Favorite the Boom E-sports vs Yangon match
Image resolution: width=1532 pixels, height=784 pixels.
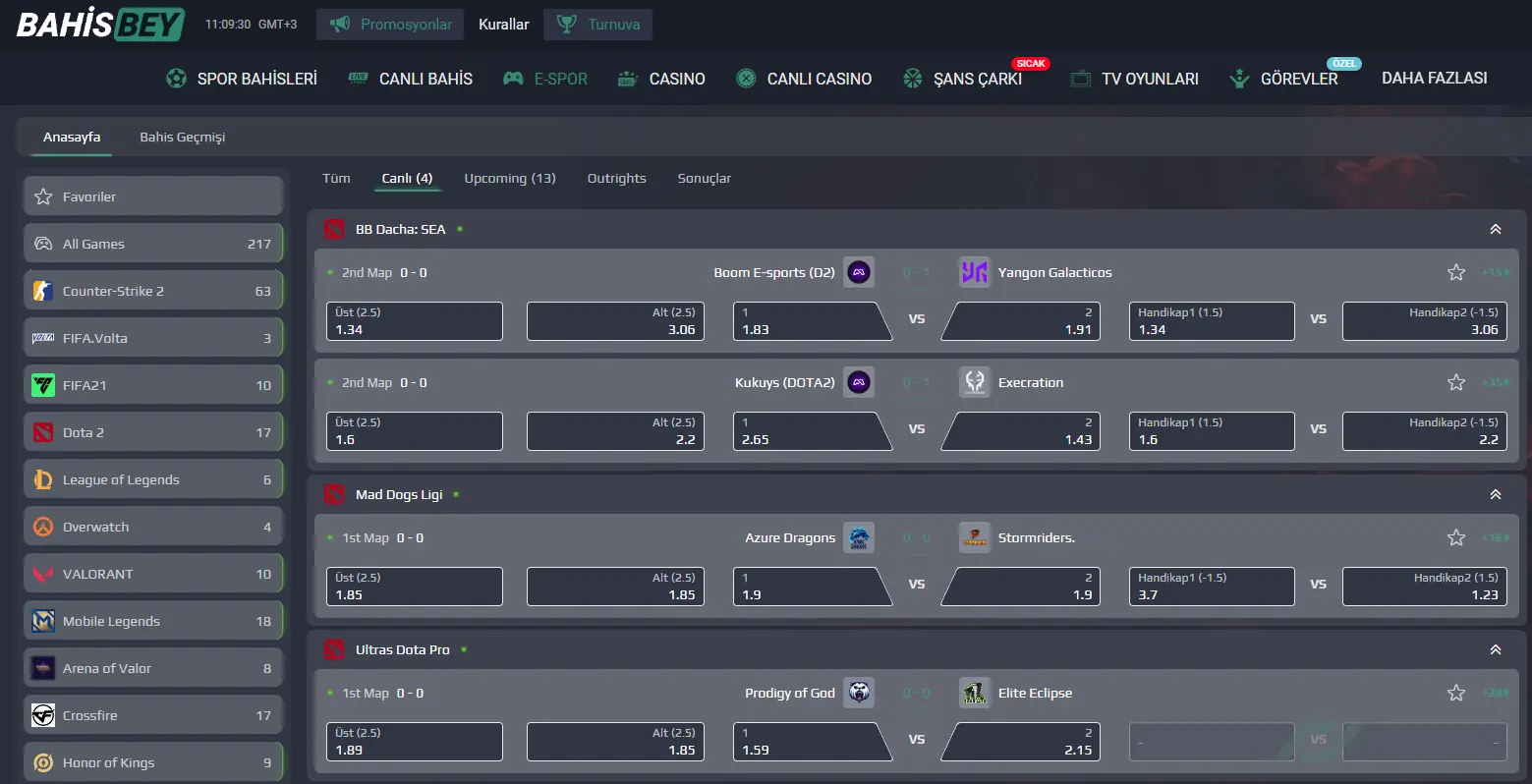[x=1456, y=272]
